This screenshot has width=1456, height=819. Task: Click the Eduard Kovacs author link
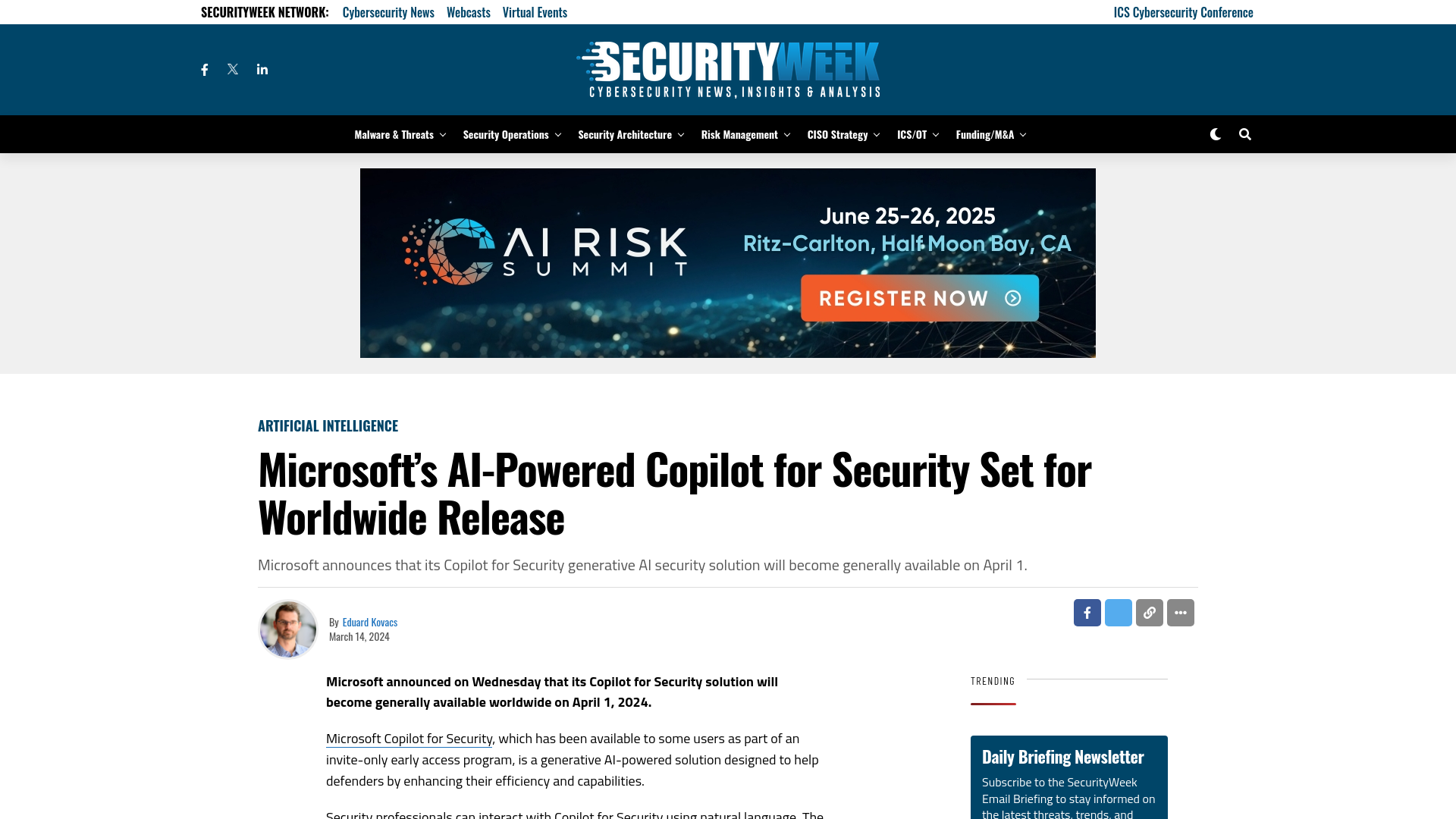369,621
